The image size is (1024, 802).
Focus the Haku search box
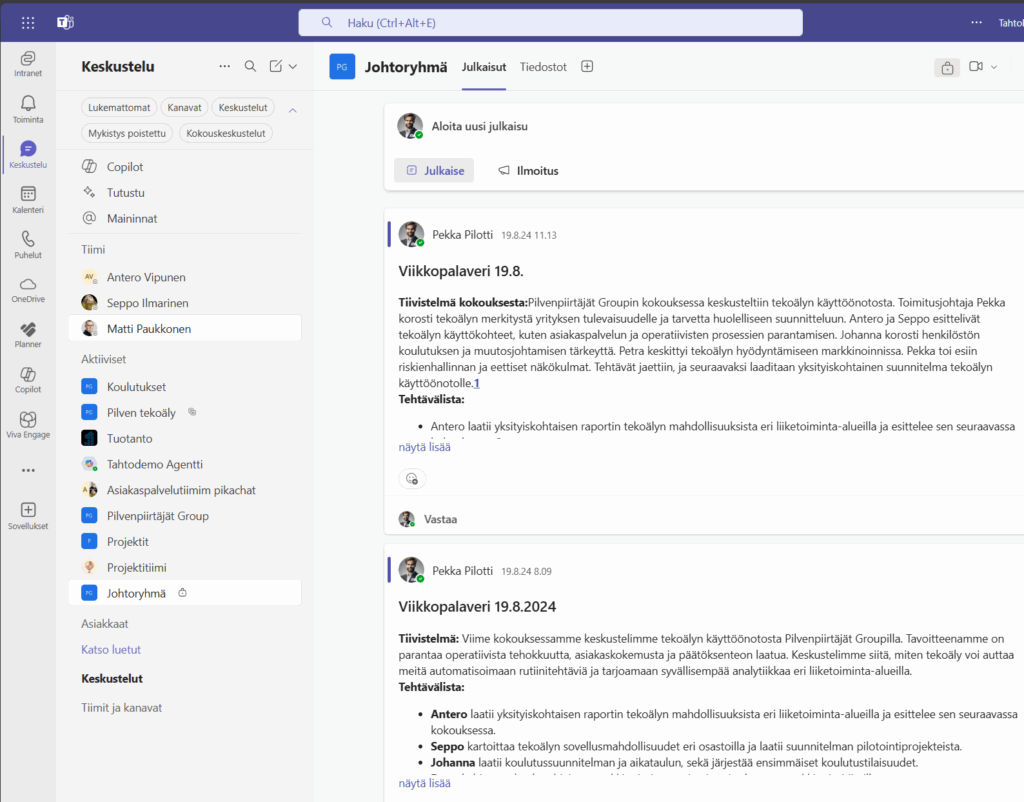pos(551,23)
